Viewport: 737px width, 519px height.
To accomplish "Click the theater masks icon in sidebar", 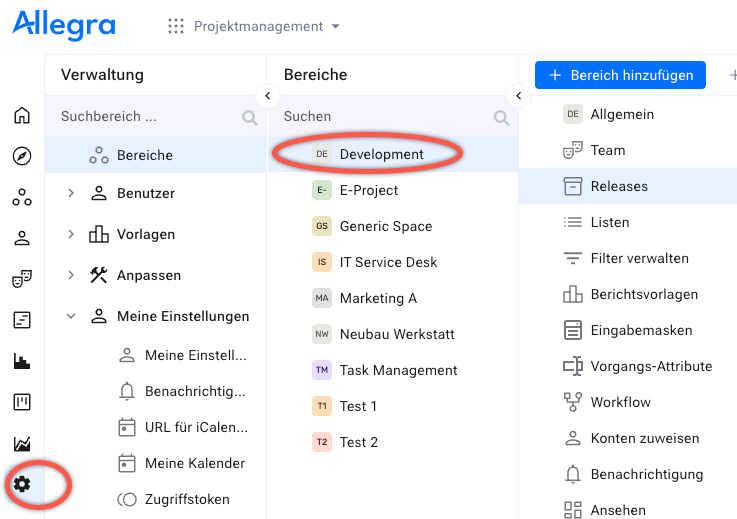I will (x=21, y=279).
